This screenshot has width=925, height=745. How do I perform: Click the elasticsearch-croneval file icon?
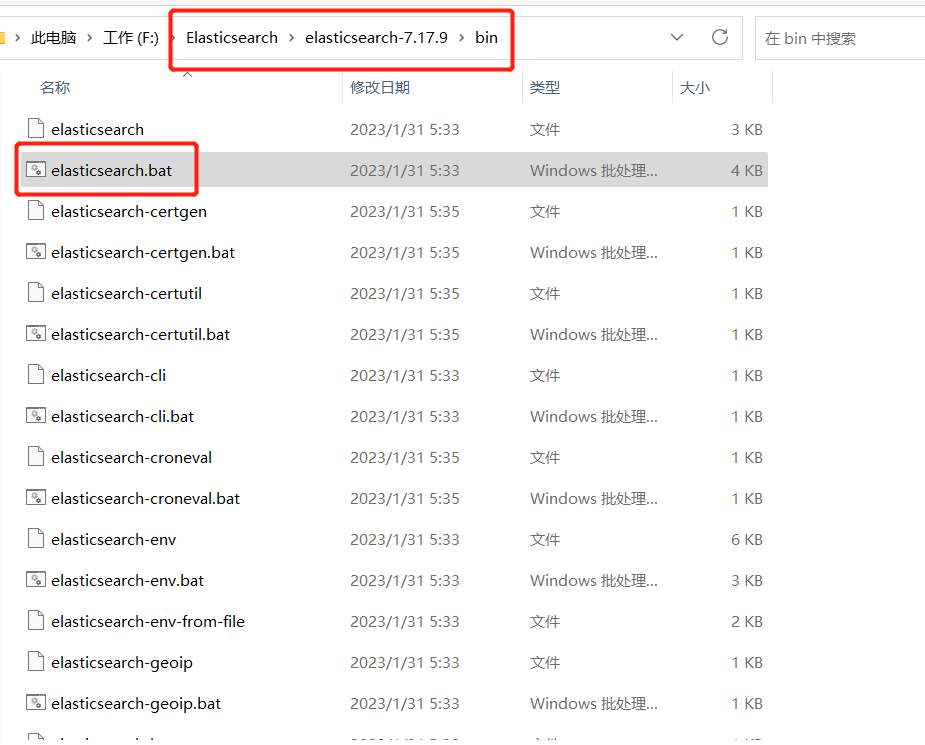36,457
